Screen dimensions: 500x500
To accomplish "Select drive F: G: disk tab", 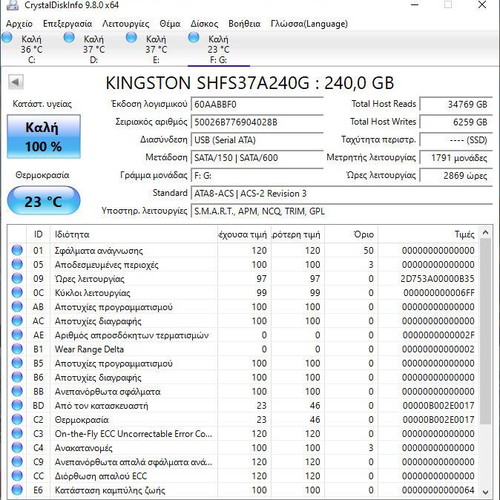I will pos(218,49).
